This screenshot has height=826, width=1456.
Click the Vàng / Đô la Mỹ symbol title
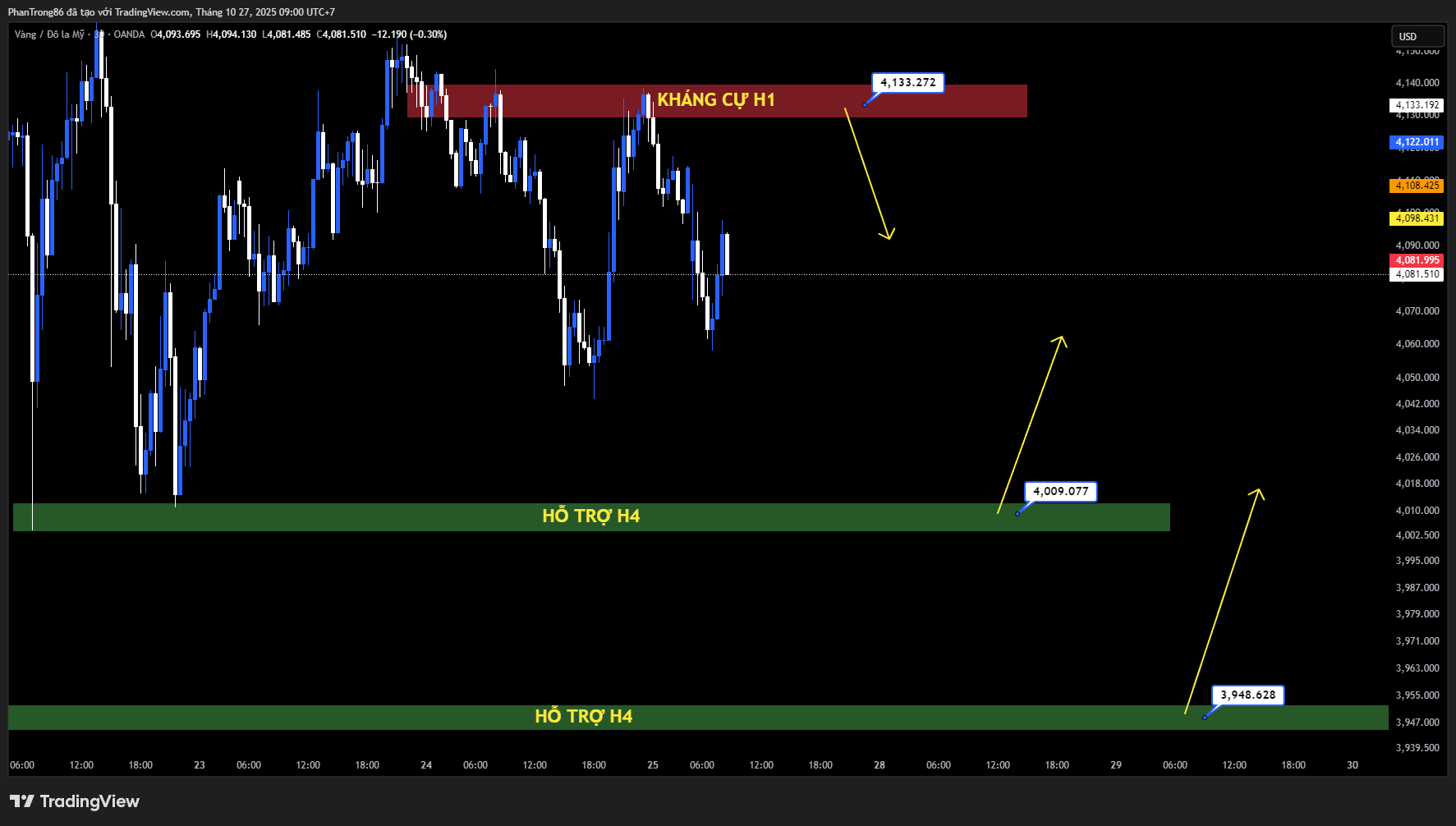pyautogui.click(x=49, y=34)
